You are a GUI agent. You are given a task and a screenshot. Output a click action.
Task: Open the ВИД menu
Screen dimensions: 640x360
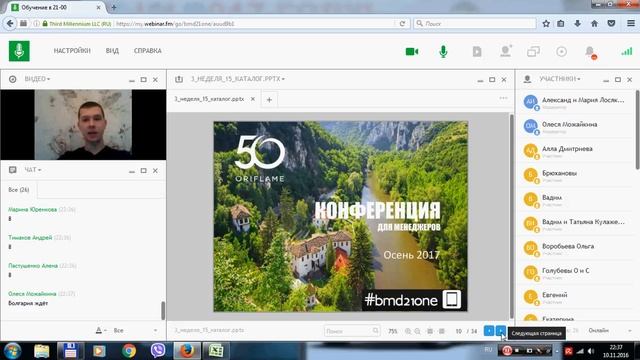(x=112, y=51)
